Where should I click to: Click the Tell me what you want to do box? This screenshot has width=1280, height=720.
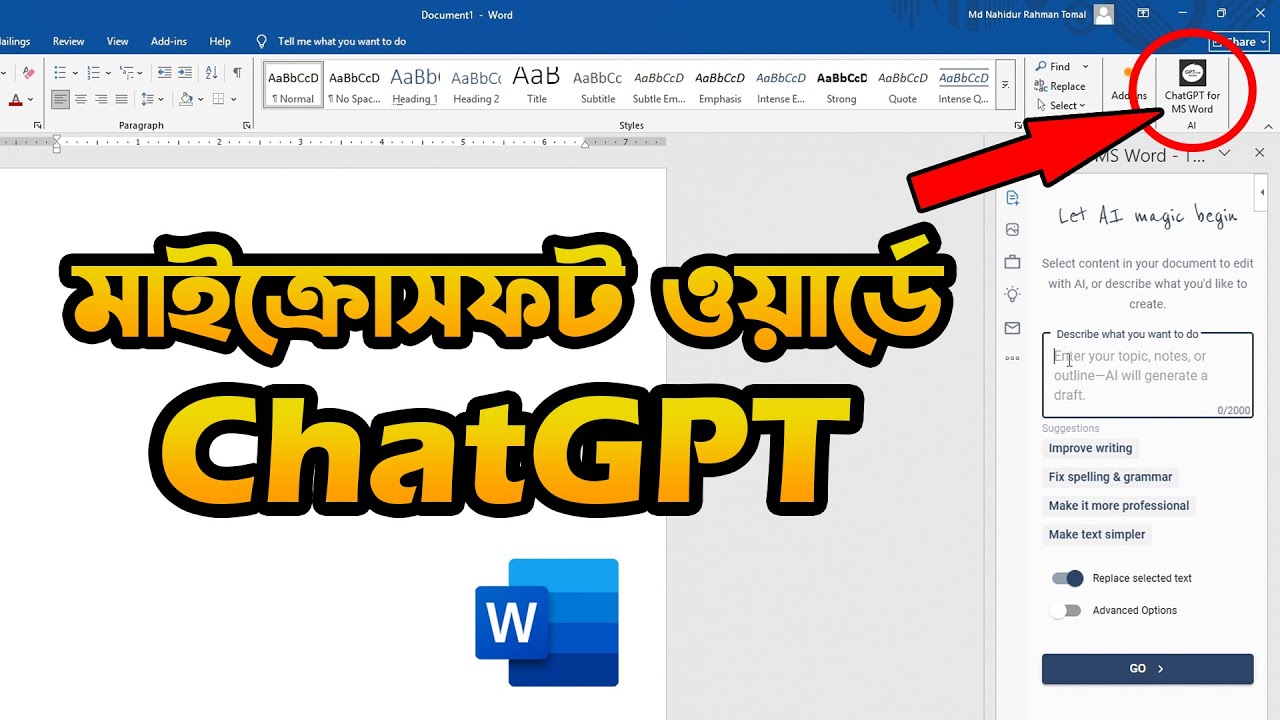point(332,41)
